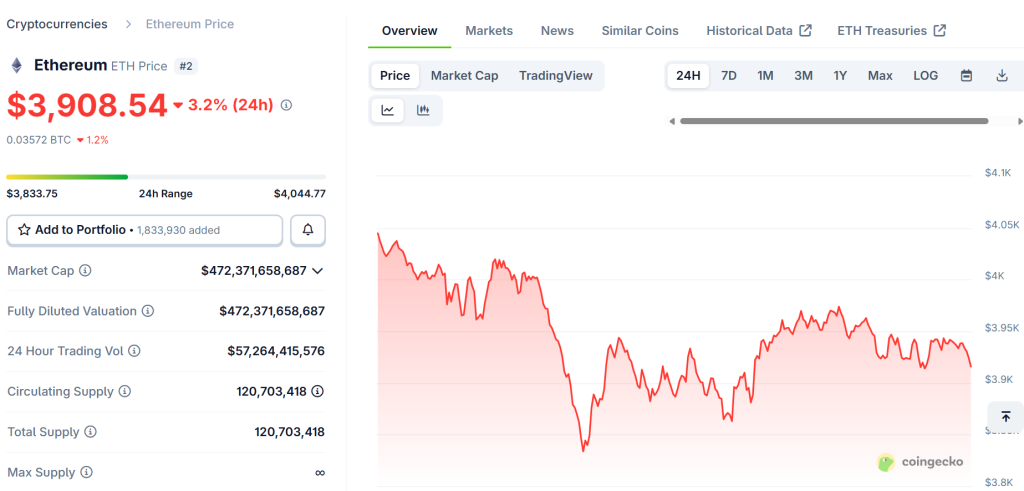This screenshot has height=491, width=1024.
Task: Select the Max time range
Action: point(880,76)
